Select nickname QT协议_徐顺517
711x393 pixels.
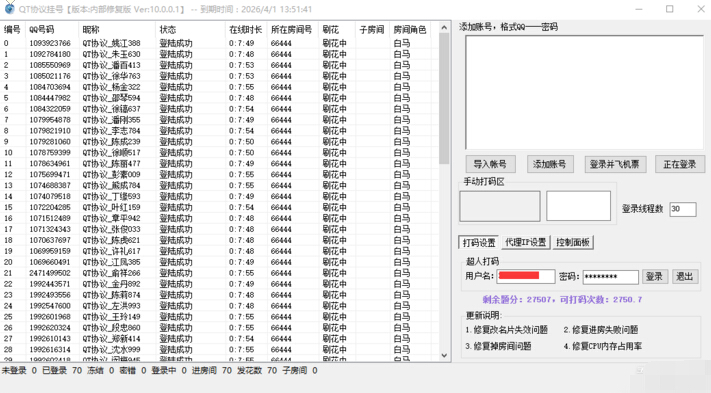(x=112, y=153)
